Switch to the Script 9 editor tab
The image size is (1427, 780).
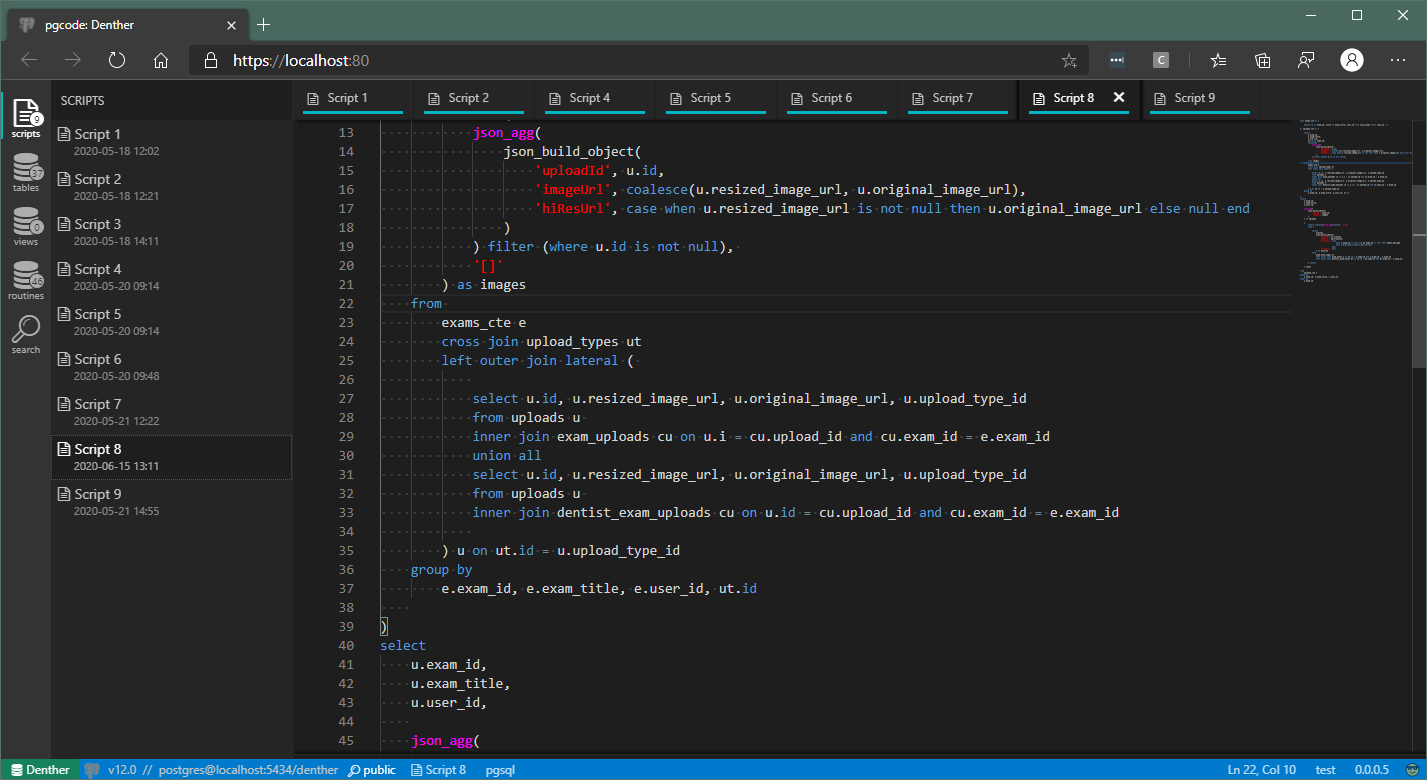pos(1199,99)
